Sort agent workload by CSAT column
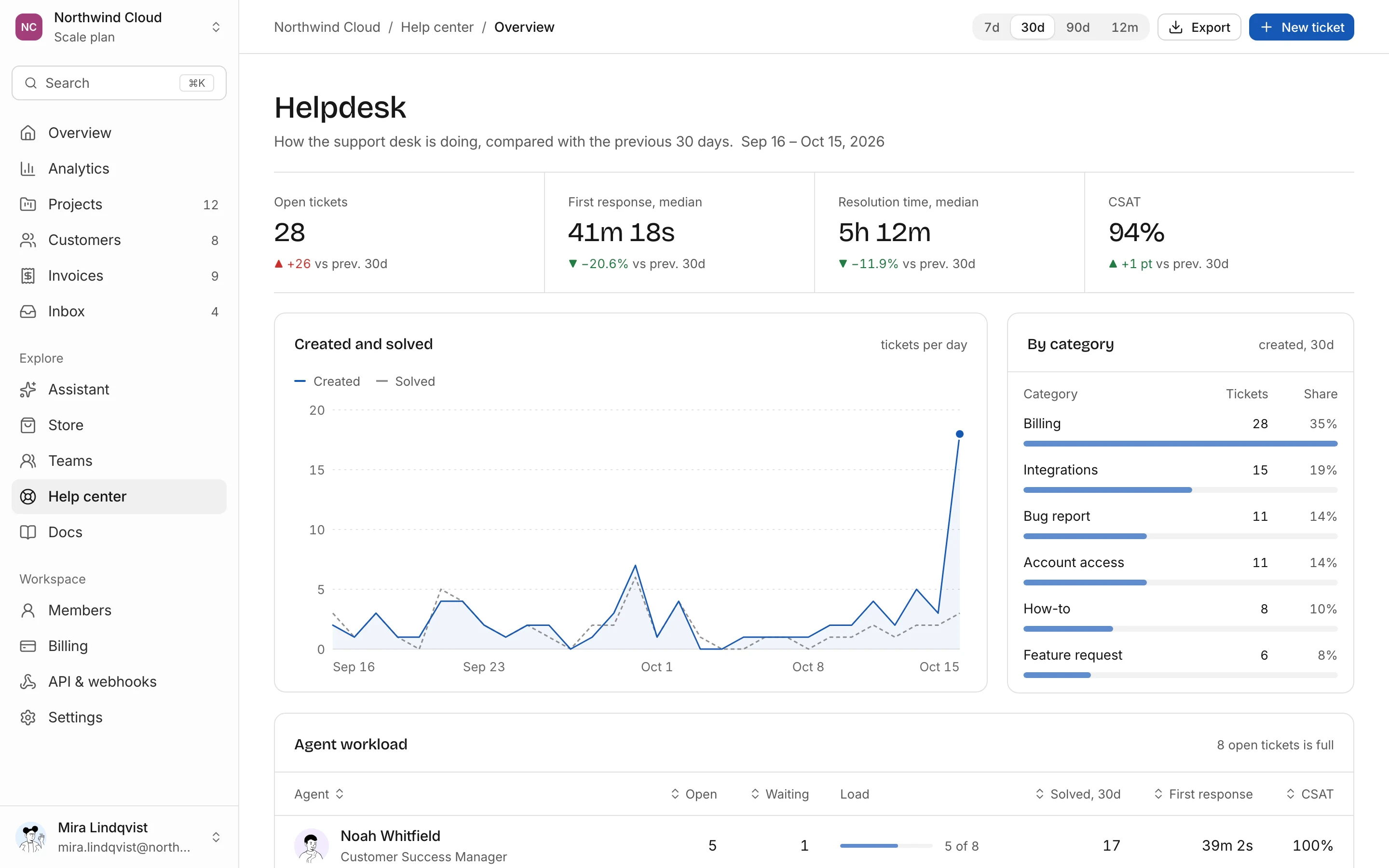The image size is (1389, 868). click(x=1309, y=794)
